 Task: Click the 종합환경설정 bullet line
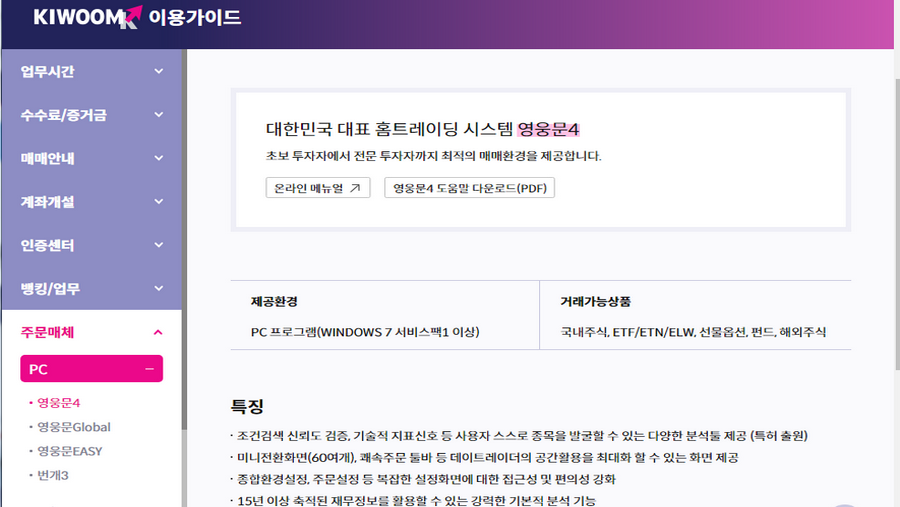pyautogui.click(x=423, y=479)
